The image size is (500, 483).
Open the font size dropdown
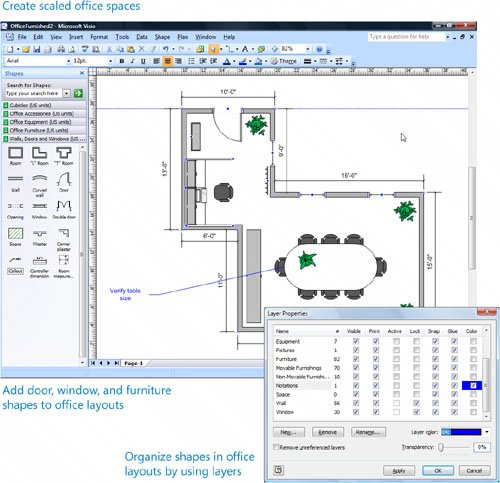(111, 61)
